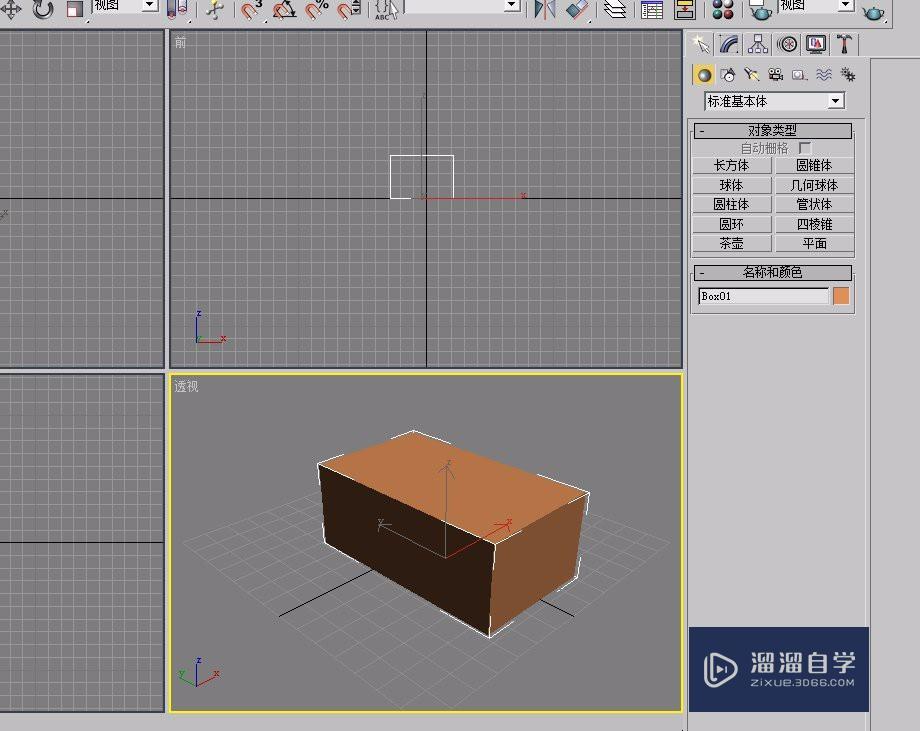
Task: Open the Layer Manager icon
Action: pyautogui.click(x=616, y=10)
